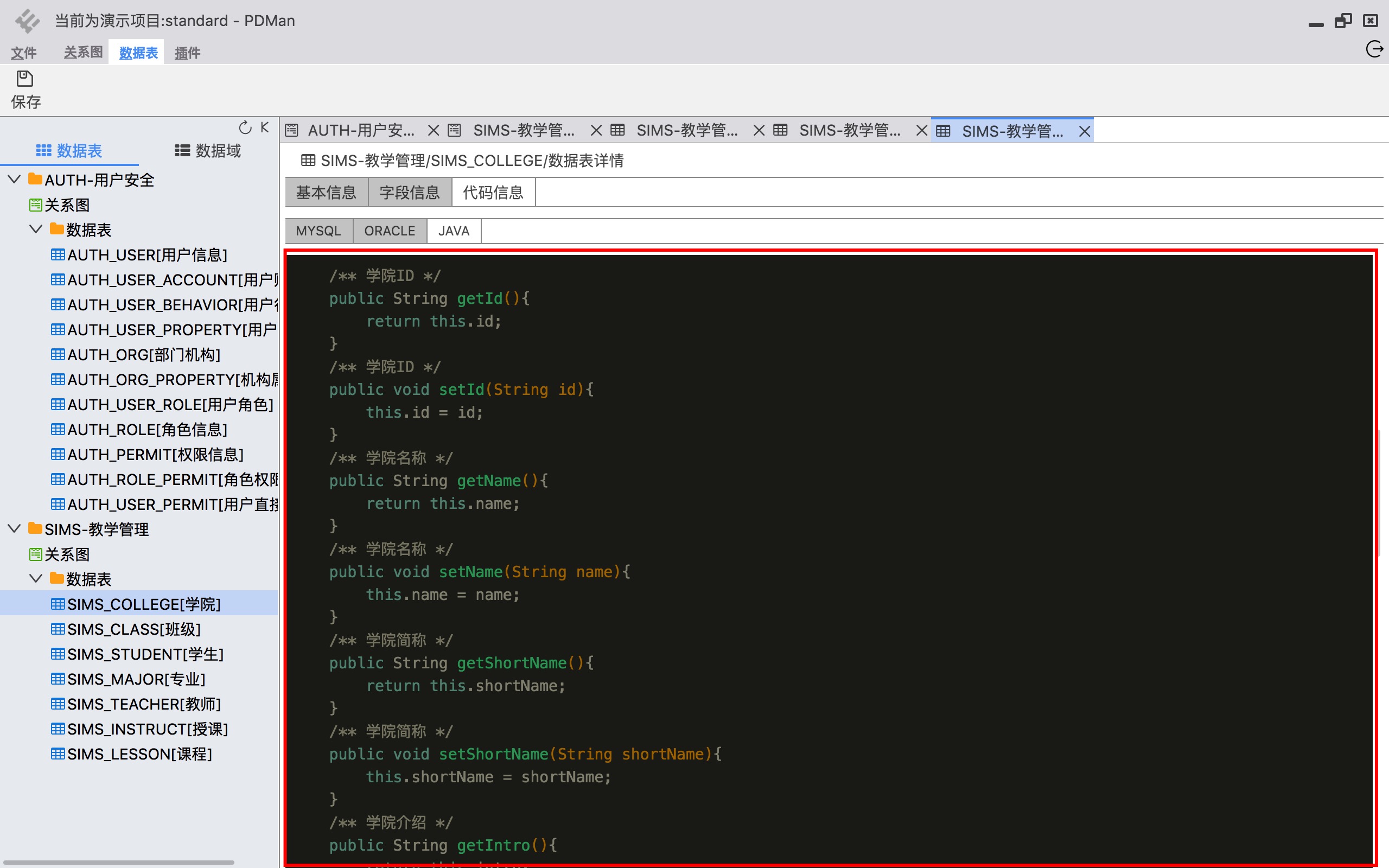Image resolution: width=1389 pixels, height=868 pixels.
Task: Switch to ORACLE code tab
Action: 390,231
